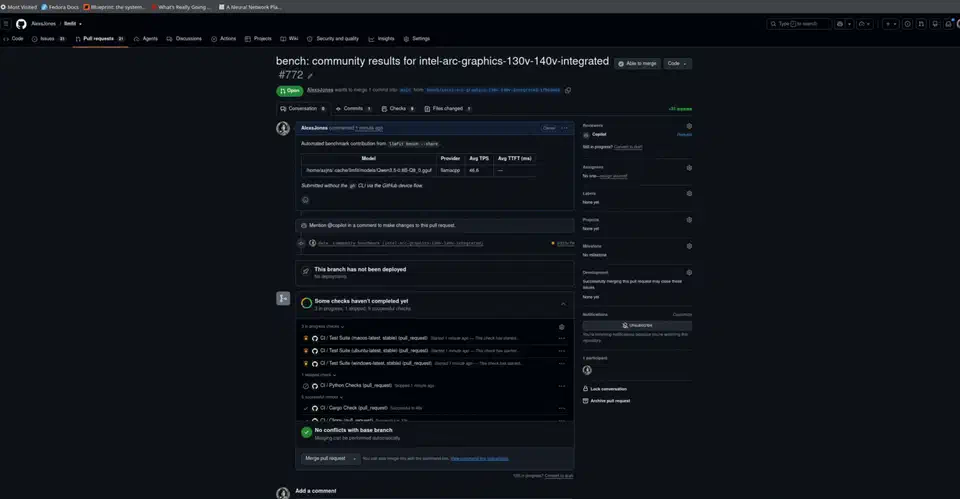The height and width of the screenshot is (499, 960).
Task: Open options for macos-latest Test Suite check
Action: pos(561,338)
